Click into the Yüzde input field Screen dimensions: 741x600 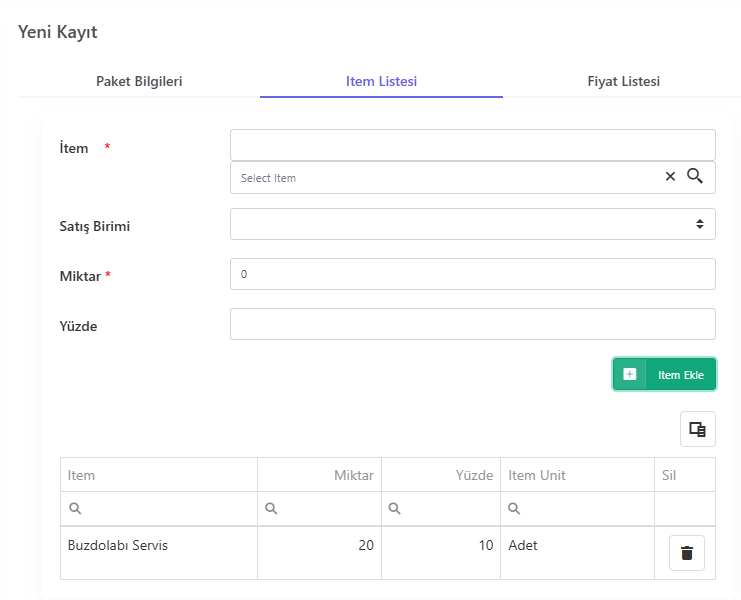point(473,324)
